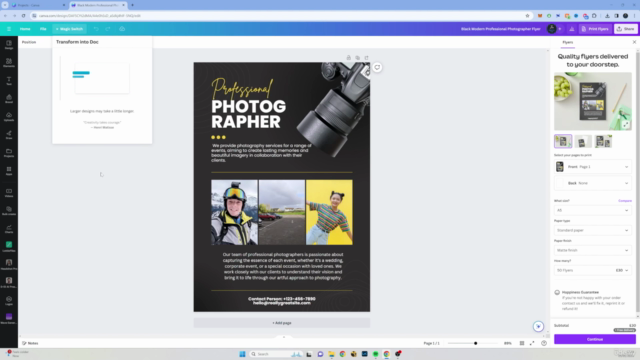The image size is (640, 360).
Task: Open the Brand panel
Action: pyautogui.click(x=9, y=98)
